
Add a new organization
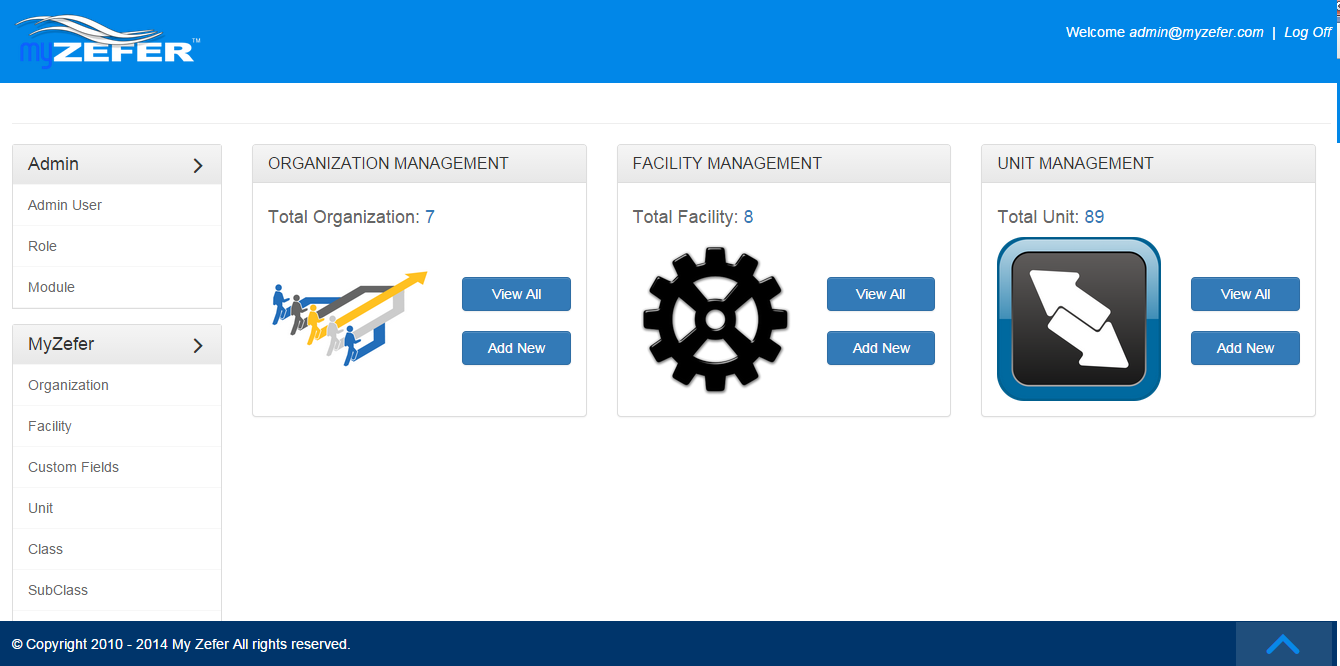pyautogui.click(x=516, y=348)
